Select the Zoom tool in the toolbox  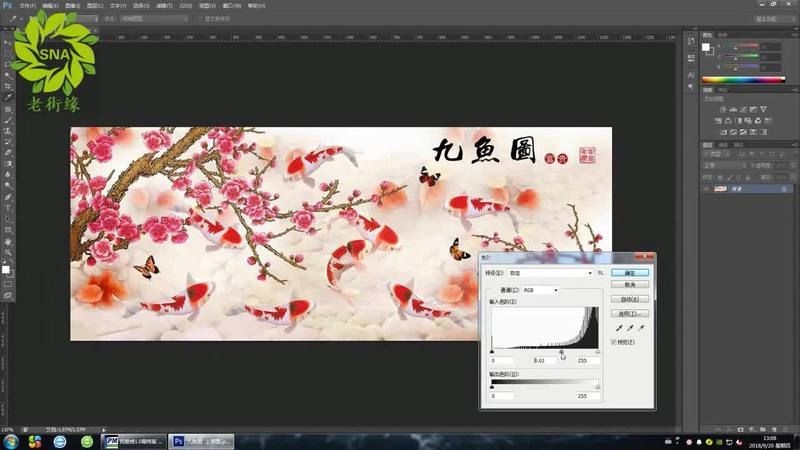[8, 252]
